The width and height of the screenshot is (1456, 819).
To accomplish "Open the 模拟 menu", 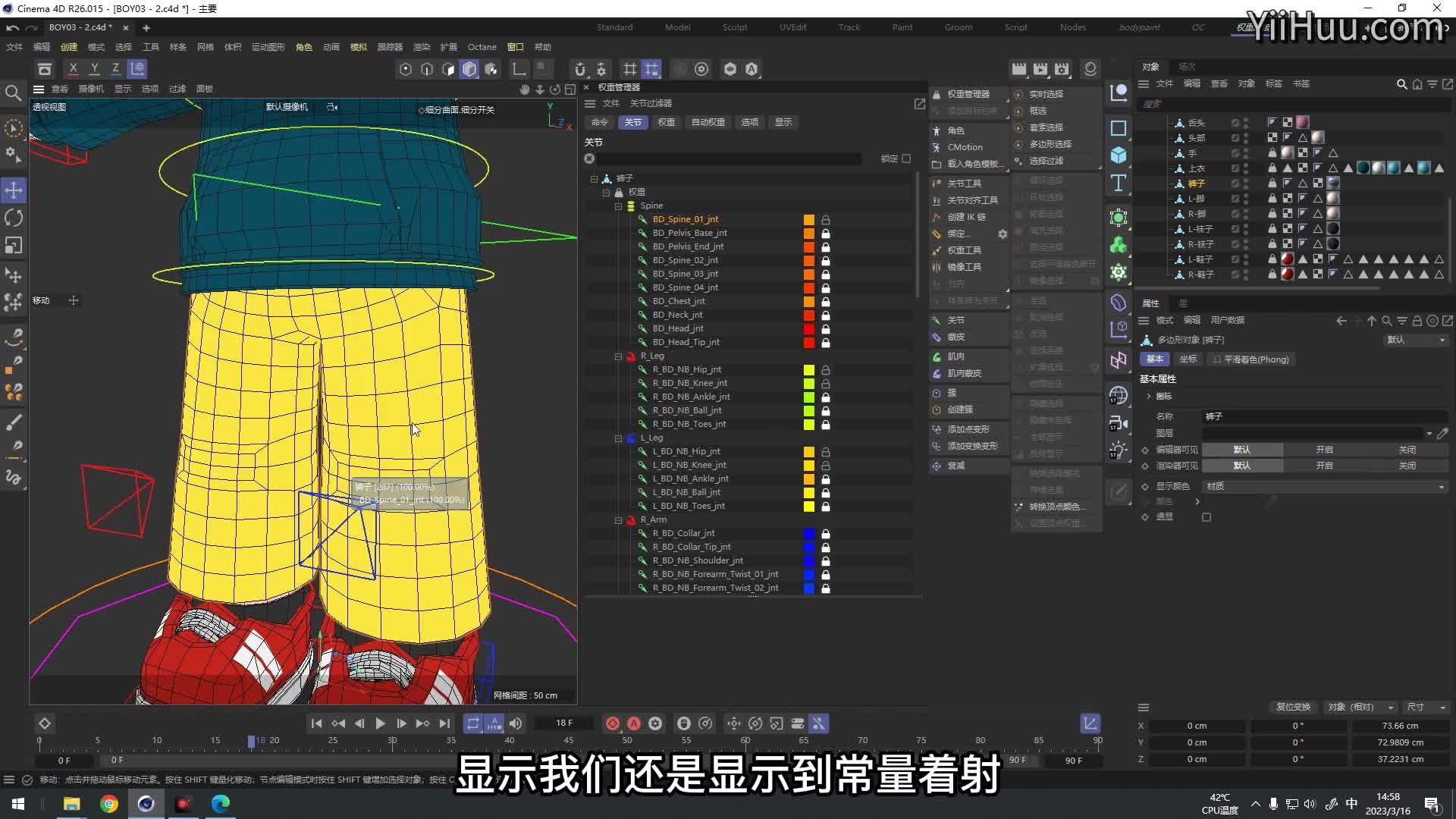I will click(x=359, y=47).
